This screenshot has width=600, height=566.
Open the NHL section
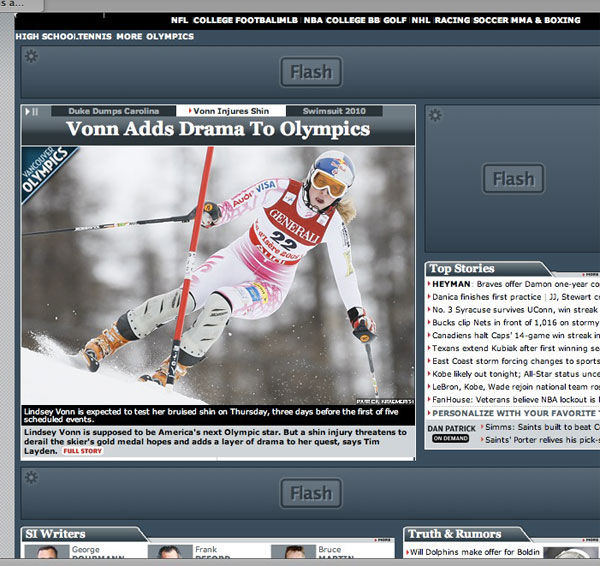point(421,20)
